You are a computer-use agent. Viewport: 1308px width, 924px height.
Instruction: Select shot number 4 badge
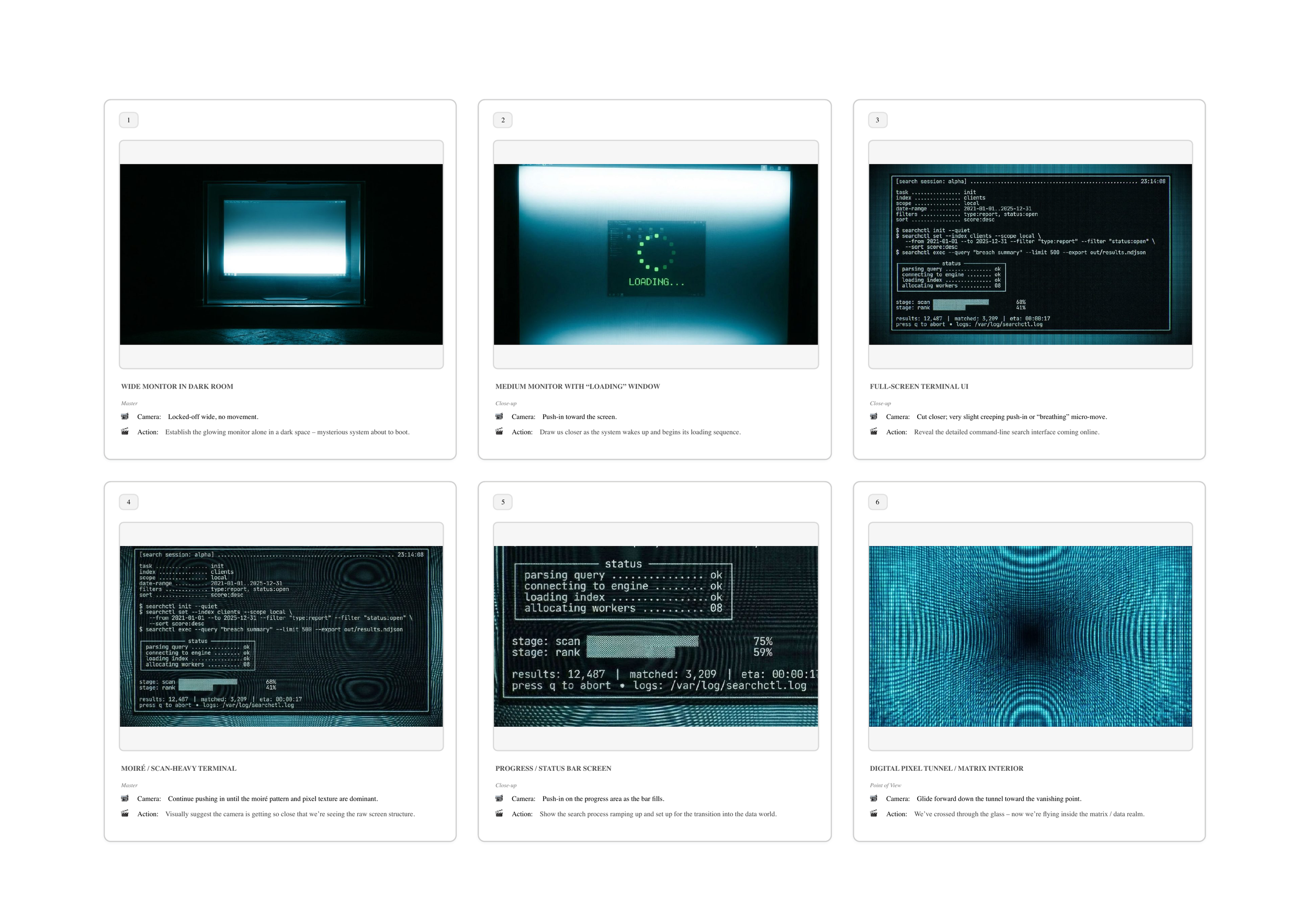click(129, 502)
